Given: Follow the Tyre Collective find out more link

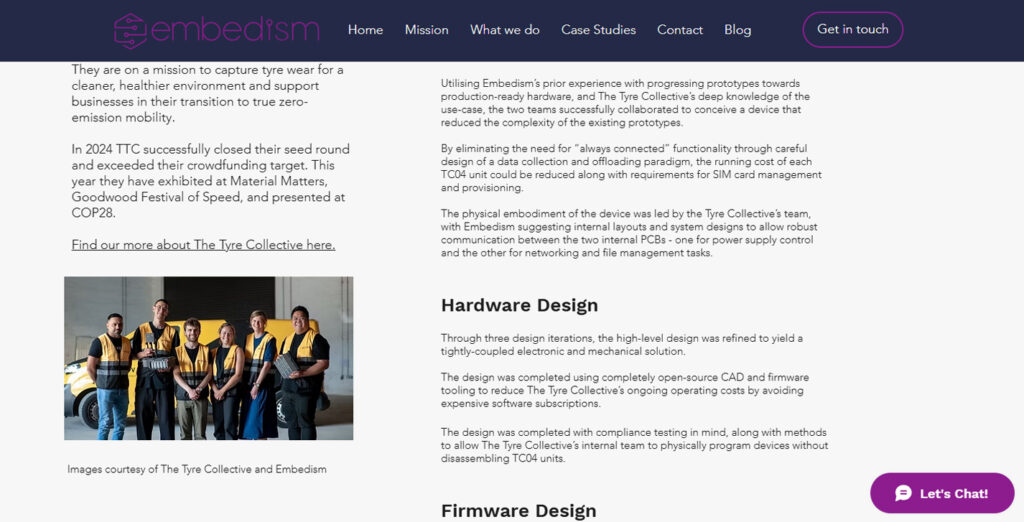Looking at the screenshot, I should (203, 245).
